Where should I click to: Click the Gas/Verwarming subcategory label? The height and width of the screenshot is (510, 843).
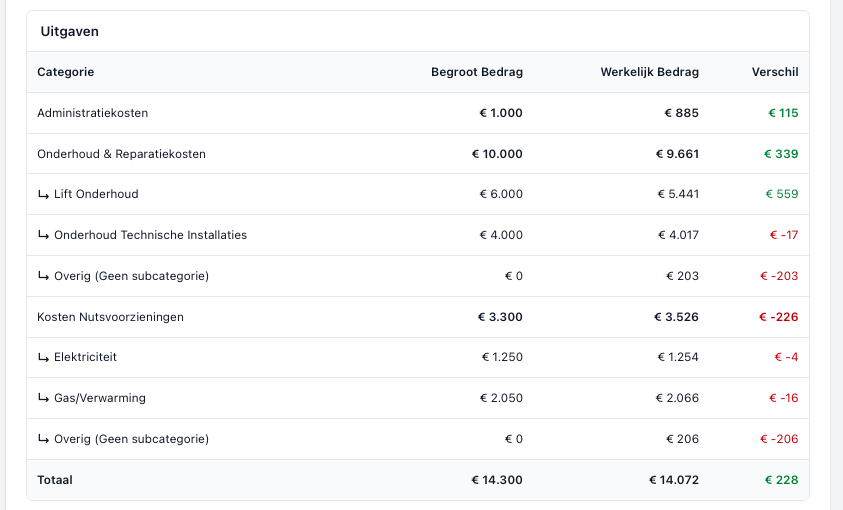coord(99,398)
